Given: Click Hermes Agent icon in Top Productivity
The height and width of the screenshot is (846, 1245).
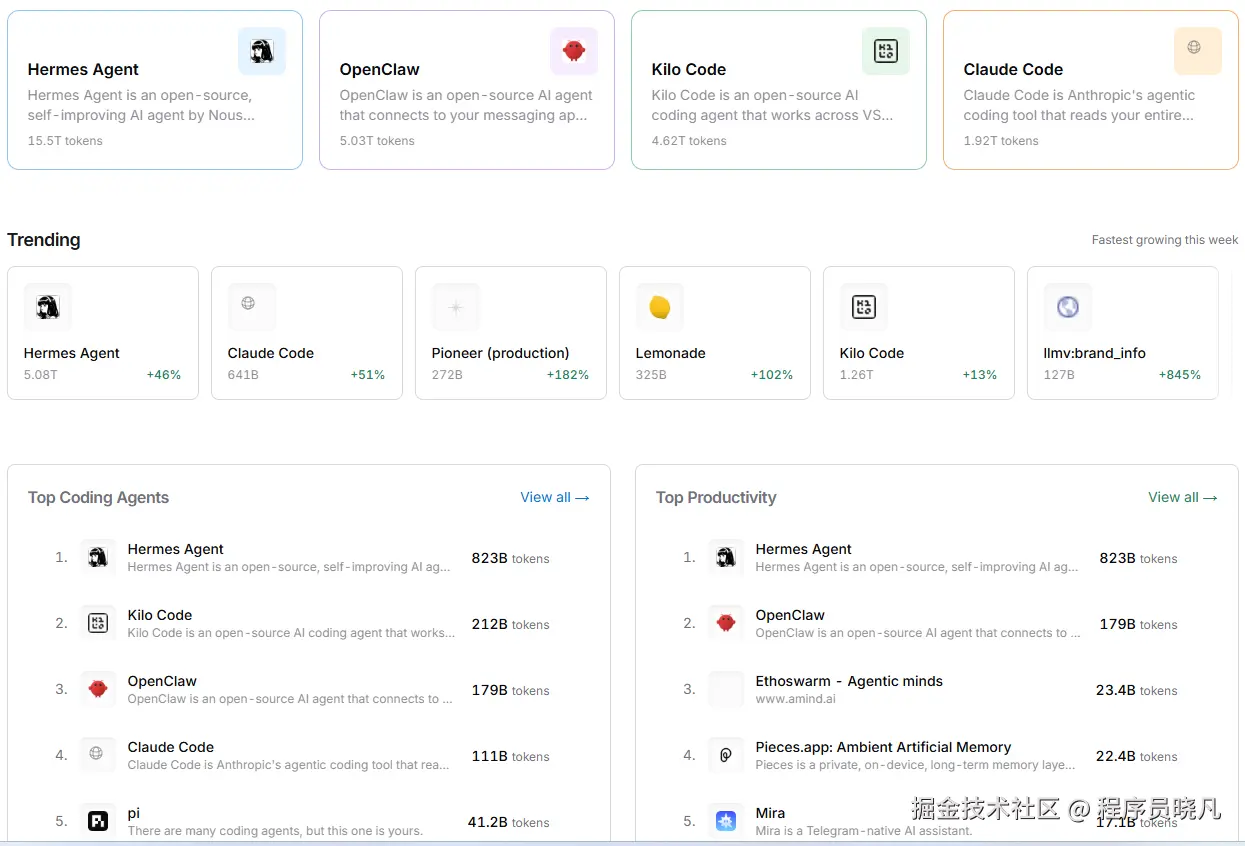Looking at the screenshot, I should 726,557.
